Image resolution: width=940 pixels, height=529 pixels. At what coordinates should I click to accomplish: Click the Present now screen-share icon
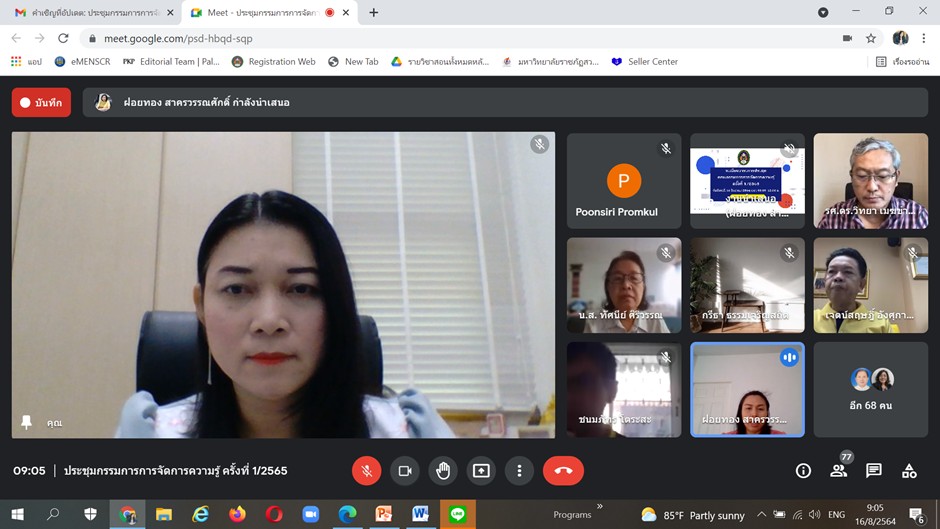481,471
